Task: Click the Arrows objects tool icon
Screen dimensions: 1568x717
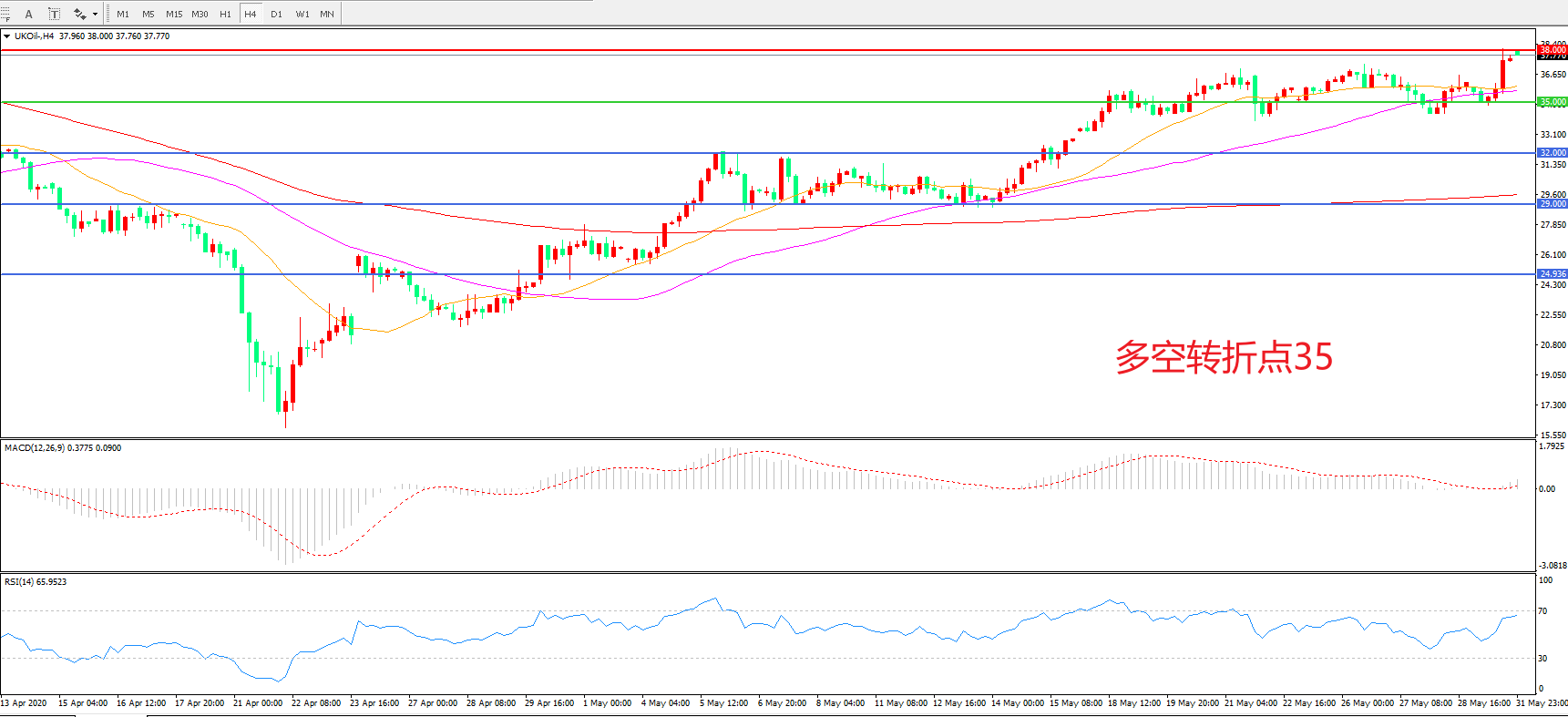Action: (x=79, y=14)
